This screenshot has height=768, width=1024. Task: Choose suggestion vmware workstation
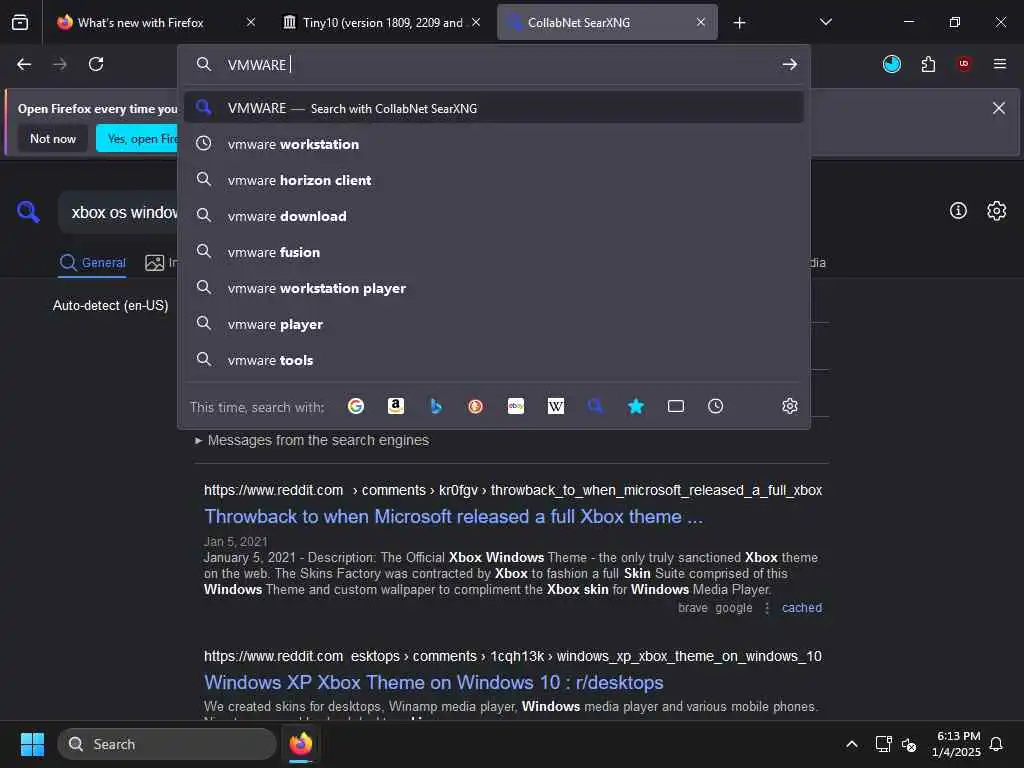tap(494, 144)
